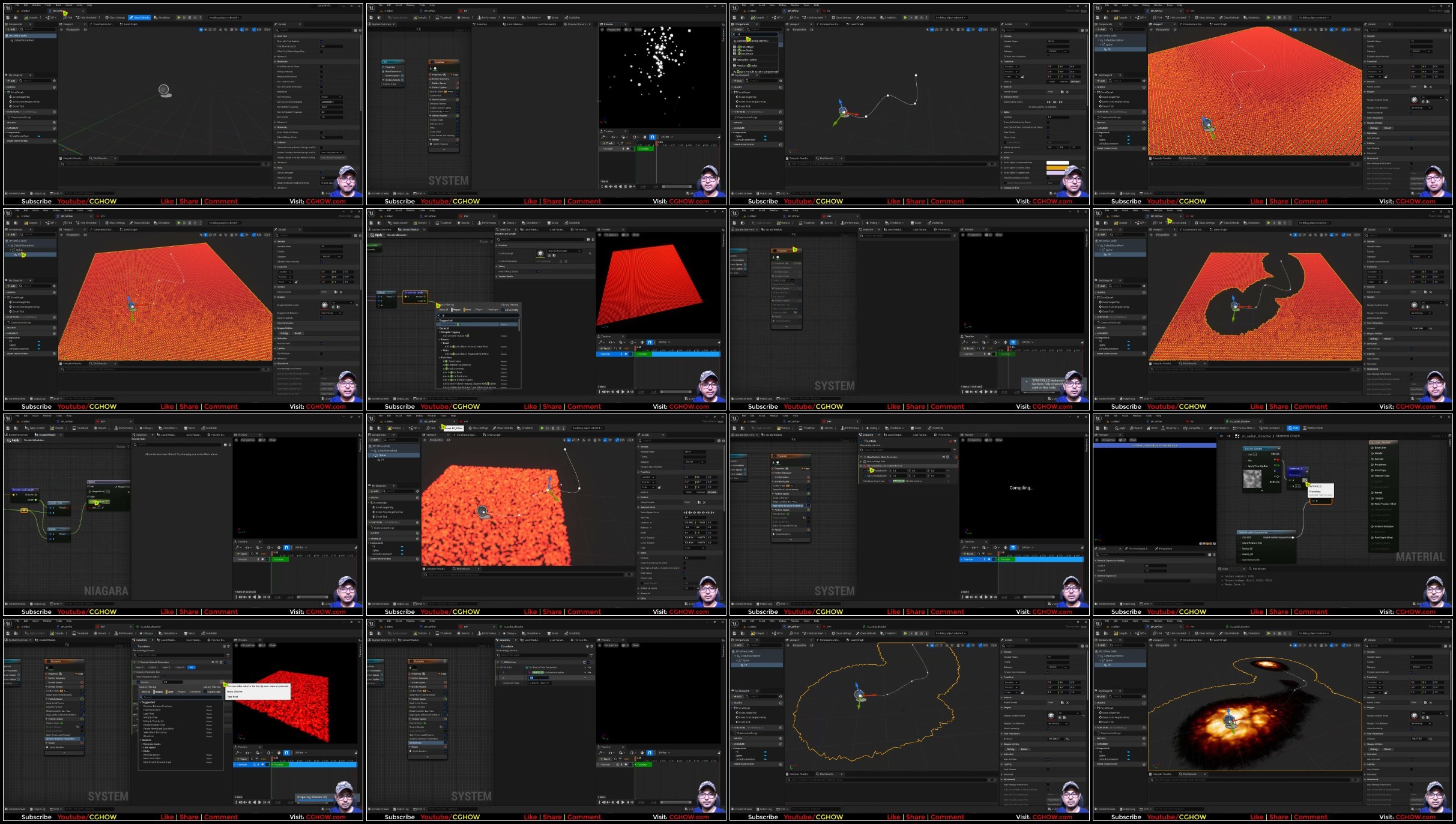
Task: Select next spline point arrow icon
Action: click(x=1060, y=102)
